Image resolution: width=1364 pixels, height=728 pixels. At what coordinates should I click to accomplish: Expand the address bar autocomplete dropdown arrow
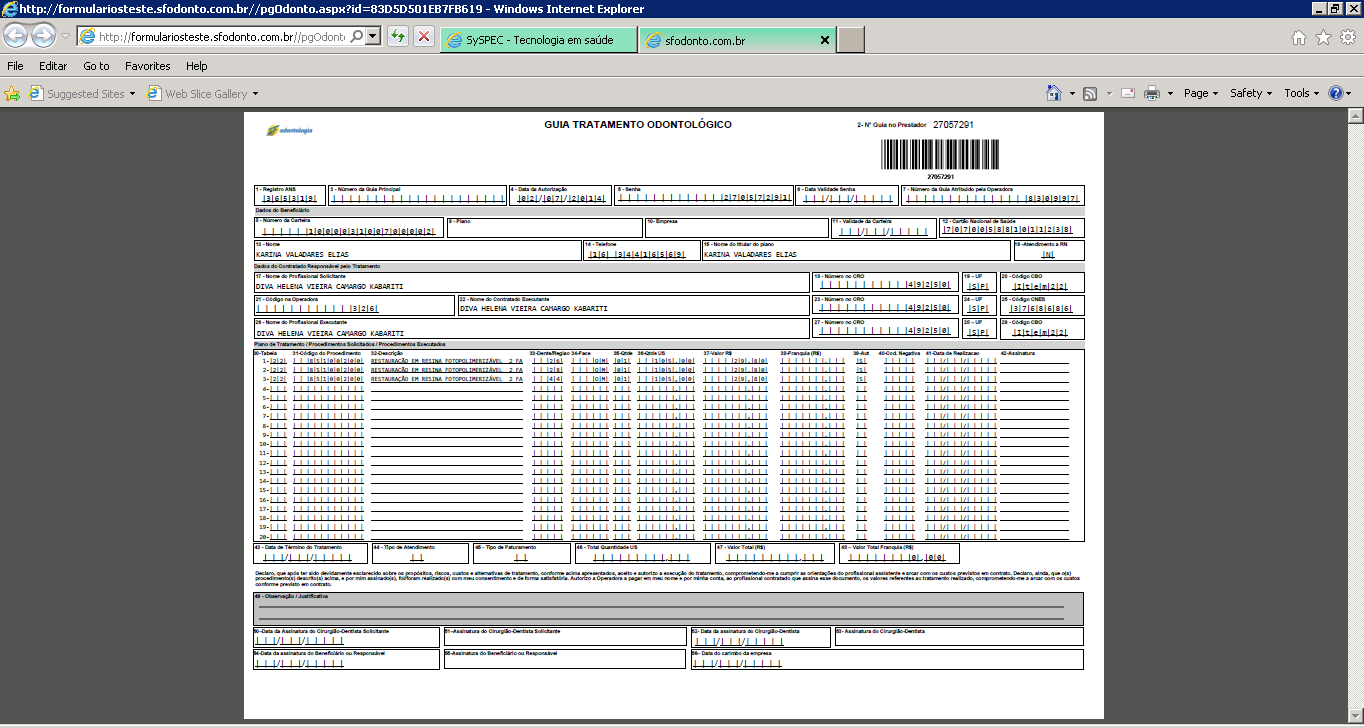[x=374, y=36]
